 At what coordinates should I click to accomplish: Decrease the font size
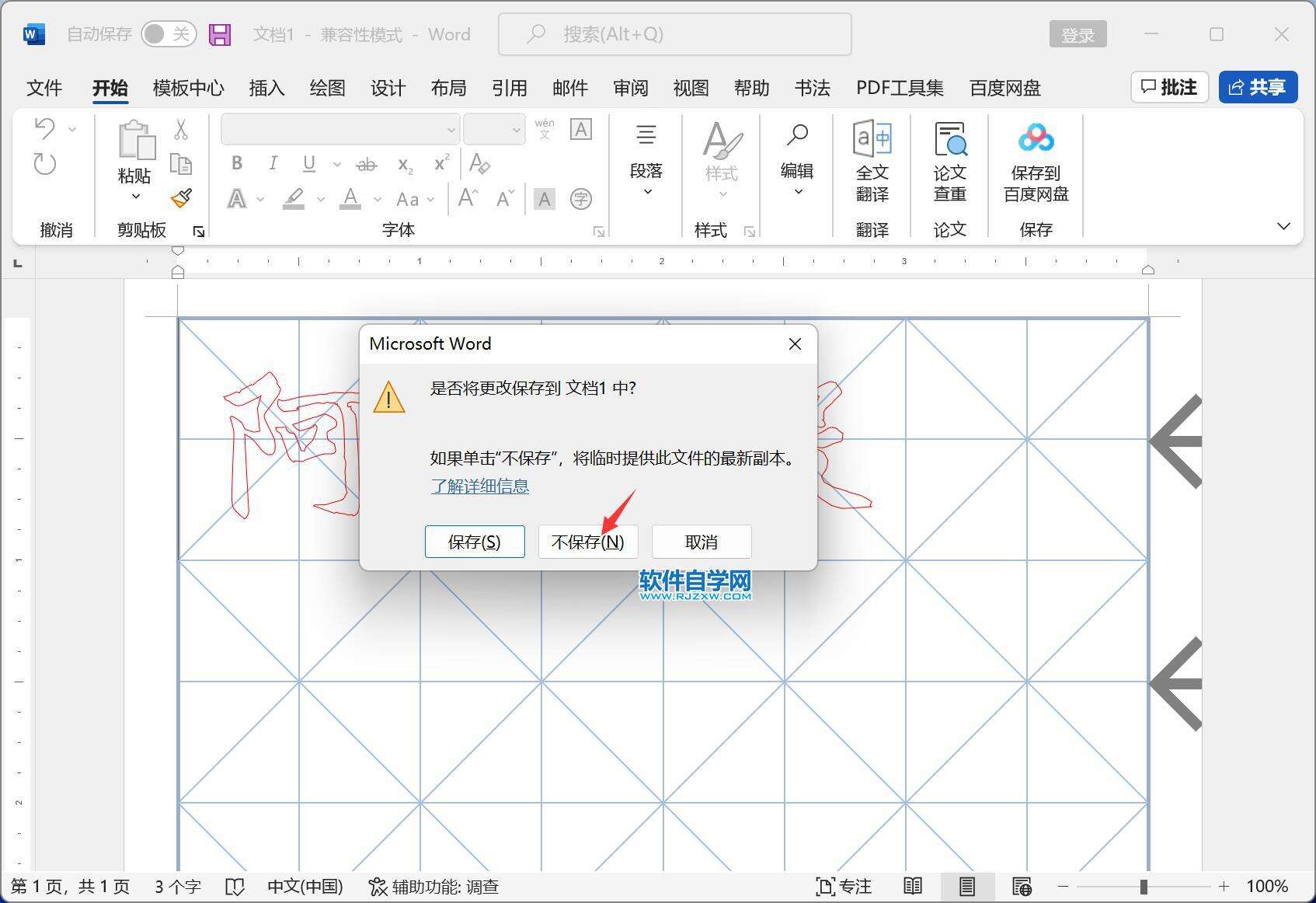505,199
